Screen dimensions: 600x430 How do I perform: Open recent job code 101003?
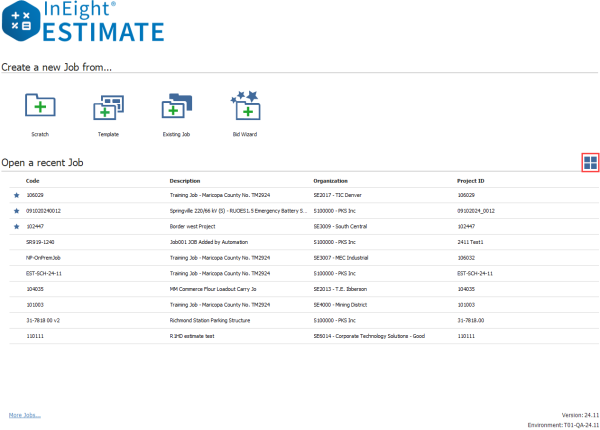35,305
